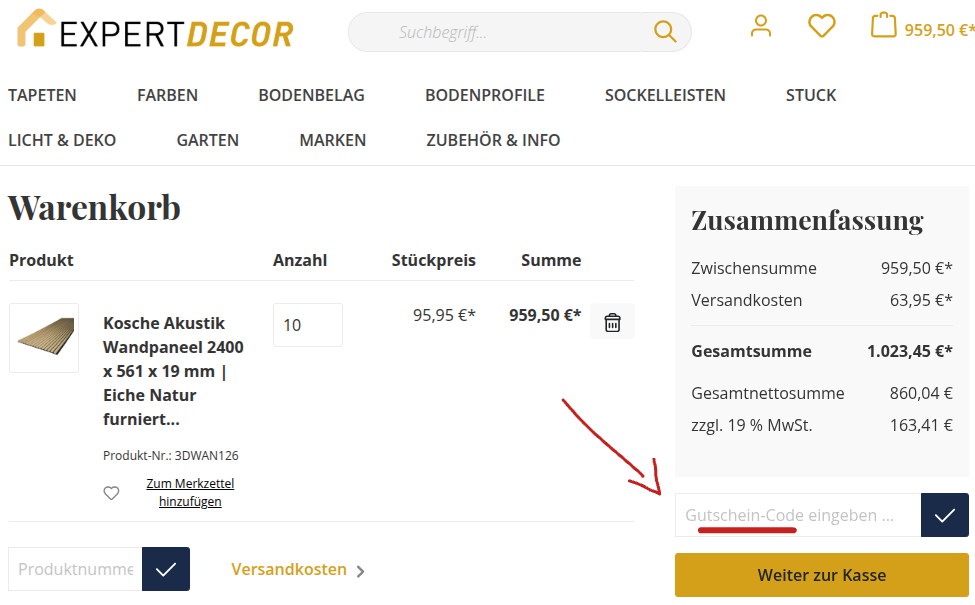975x605 pixels.
Task: Submit the voucher code via checkmark icon
Action: point(944,514)
